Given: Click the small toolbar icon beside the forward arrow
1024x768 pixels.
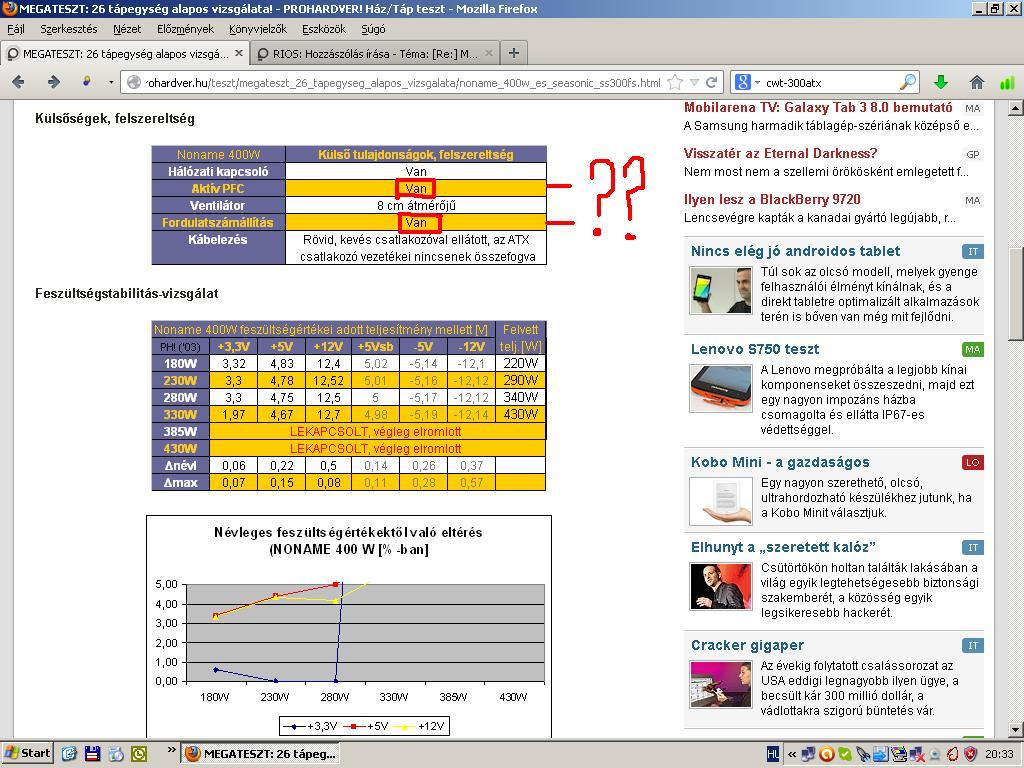Looking at the screenshot, I should point(86,82).
